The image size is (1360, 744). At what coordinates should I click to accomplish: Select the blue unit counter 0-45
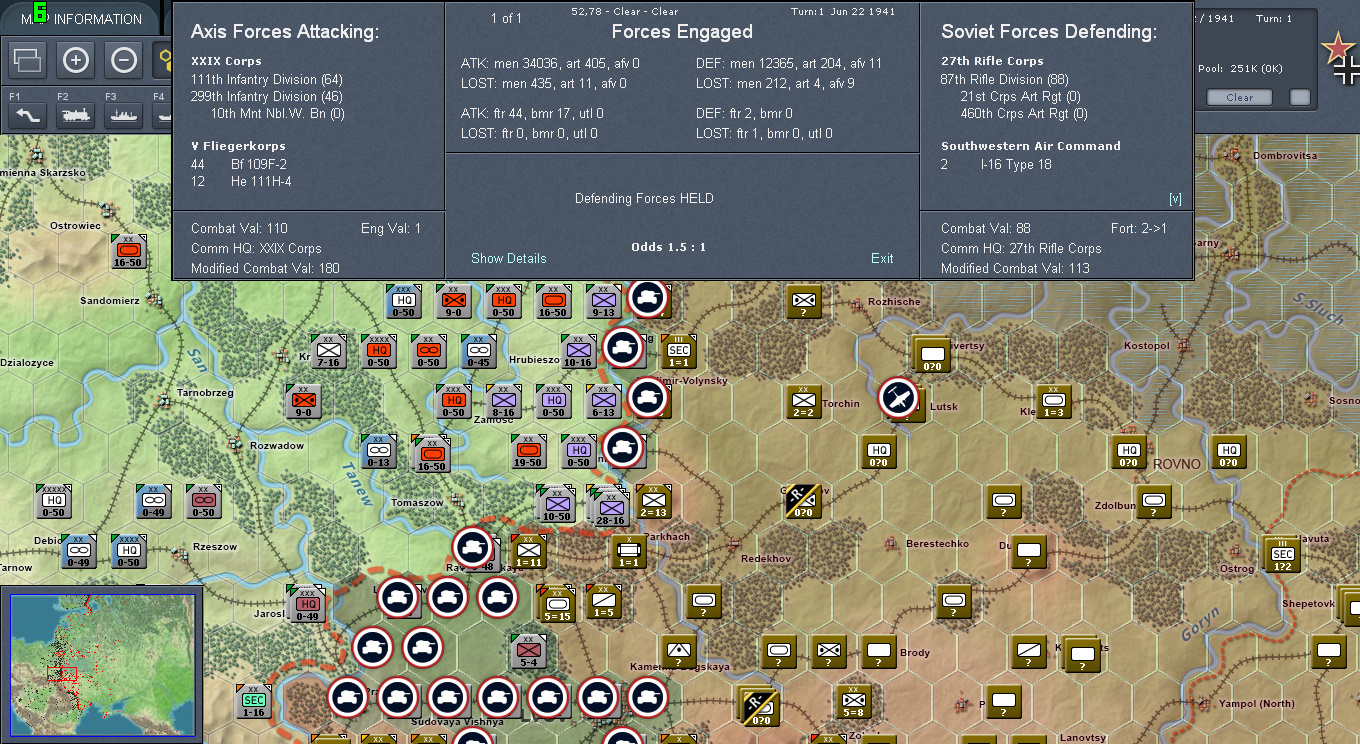(x=478, y=350)
